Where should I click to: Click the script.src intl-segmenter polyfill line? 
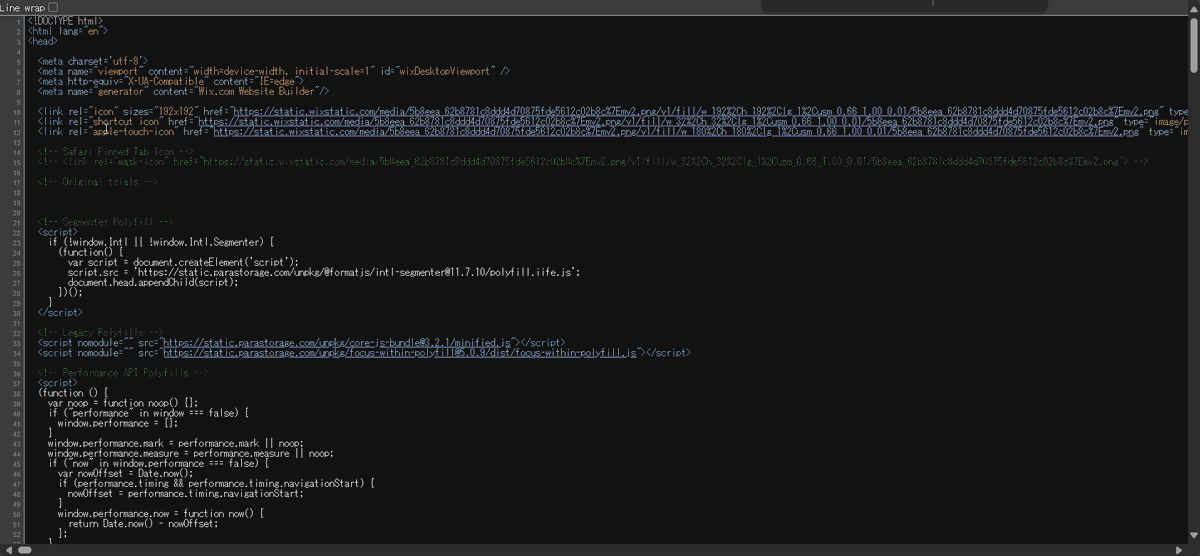tap(324, 271)
